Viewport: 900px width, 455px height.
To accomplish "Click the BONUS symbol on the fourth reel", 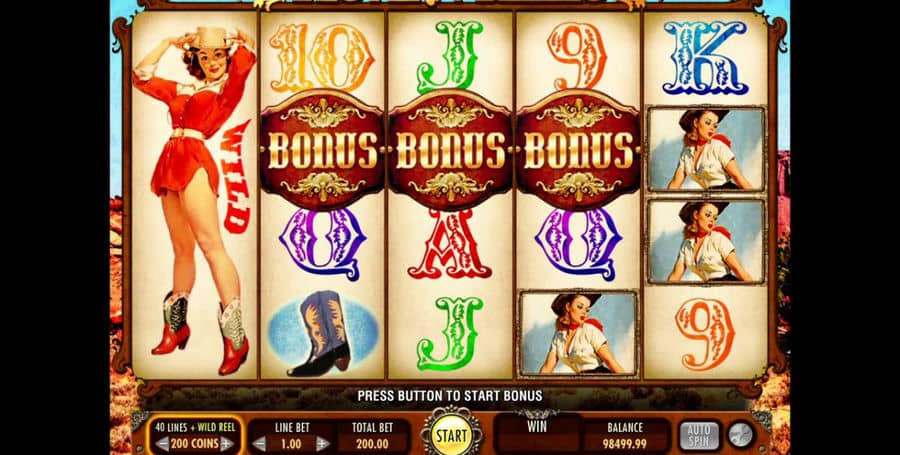I will (578, 150).
